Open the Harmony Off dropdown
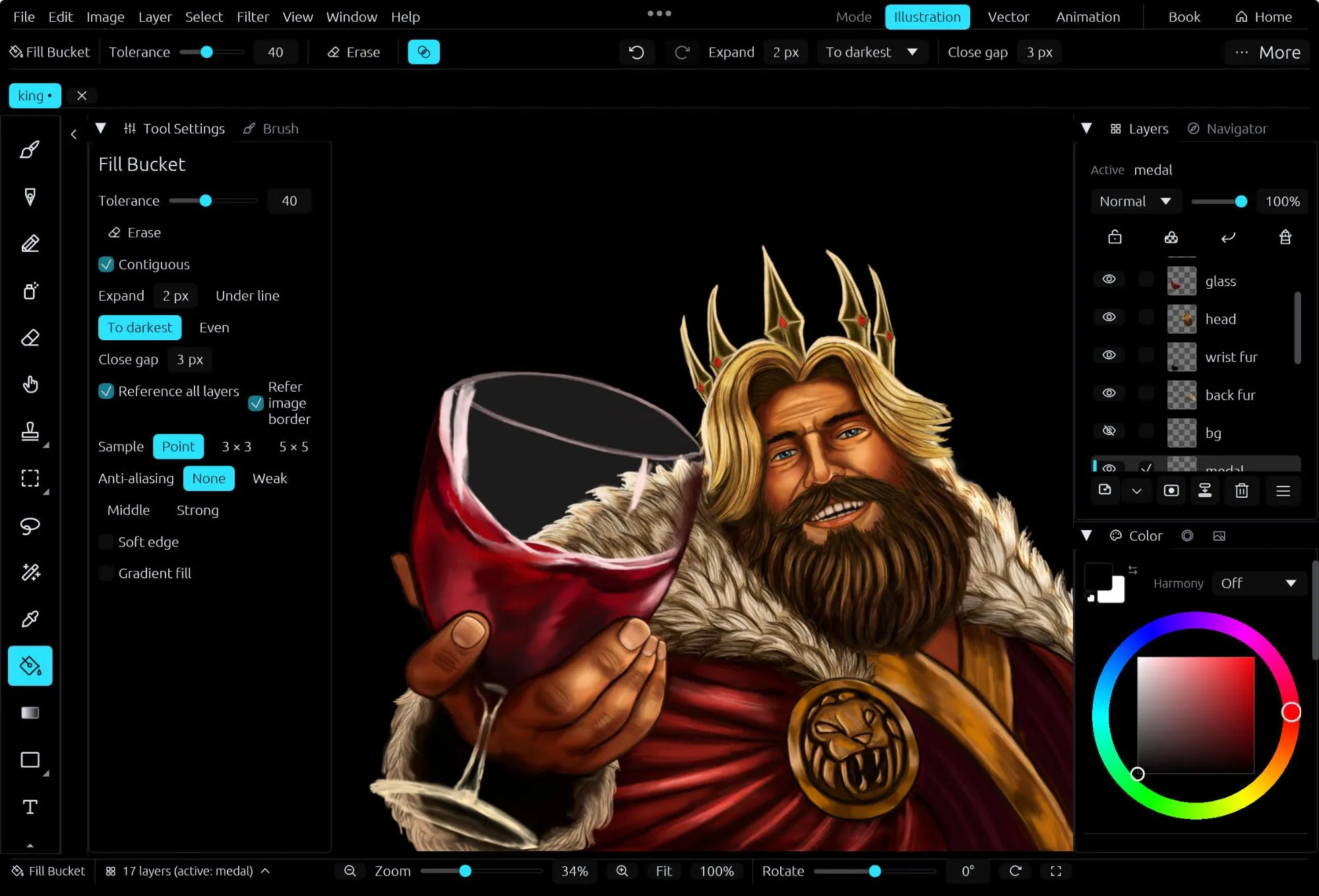 1258,583
